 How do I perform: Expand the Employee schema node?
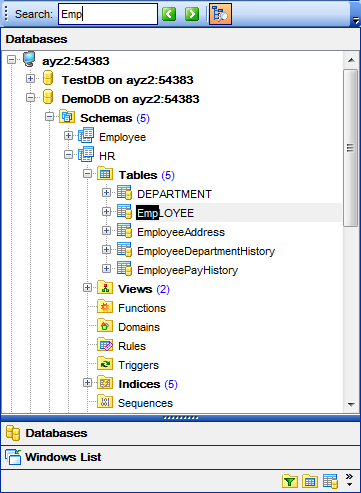(x=68, y=136)
